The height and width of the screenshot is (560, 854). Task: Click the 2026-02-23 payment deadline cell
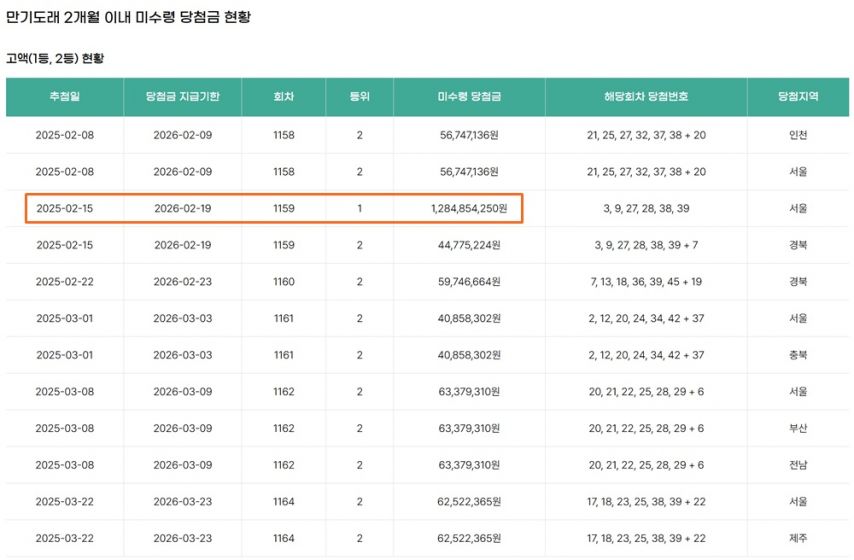(182, 282)
